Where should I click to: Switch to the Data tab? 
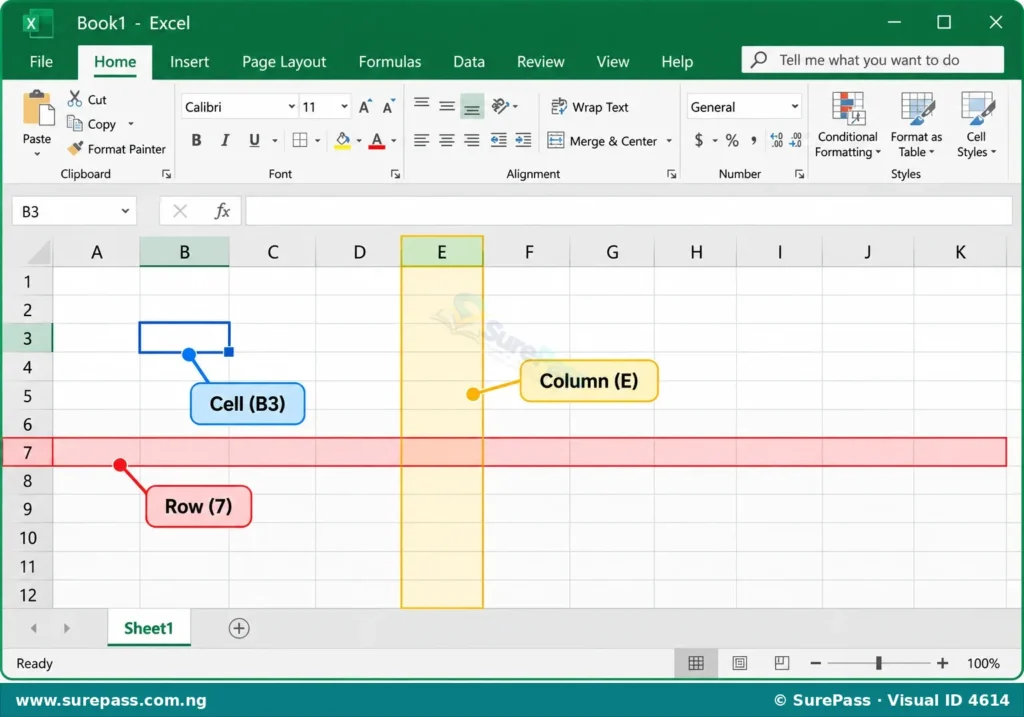tap(469, 61)
